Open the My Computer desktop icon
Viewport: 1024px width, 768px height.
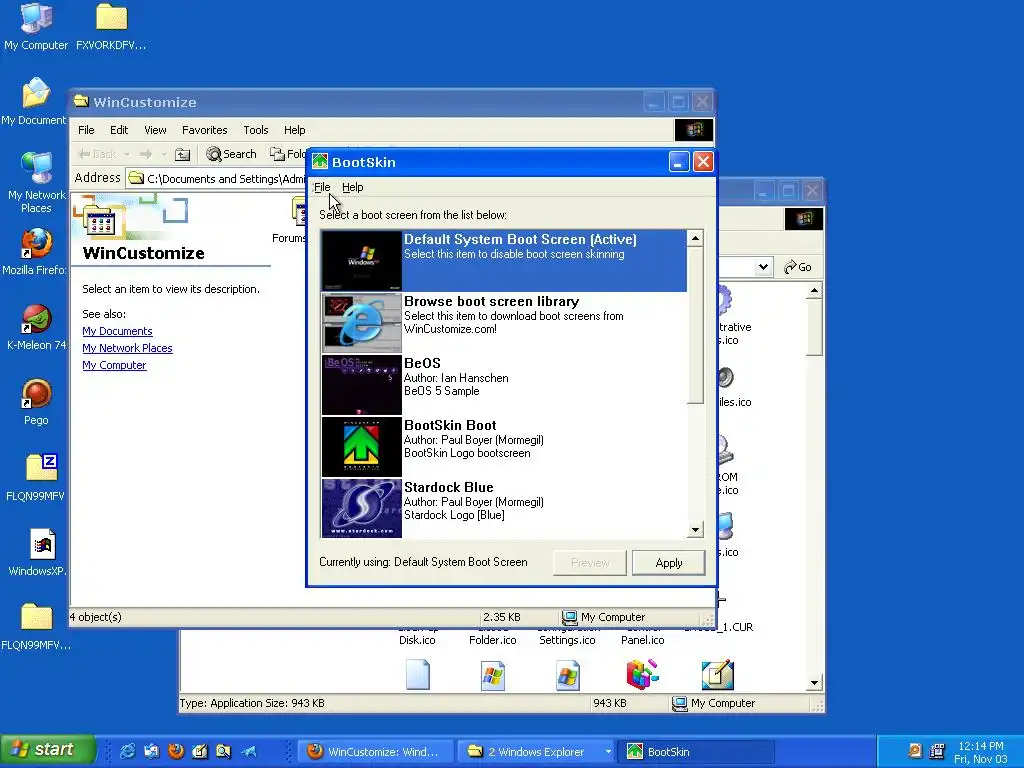pyautogui.click(x=36, y=26)
